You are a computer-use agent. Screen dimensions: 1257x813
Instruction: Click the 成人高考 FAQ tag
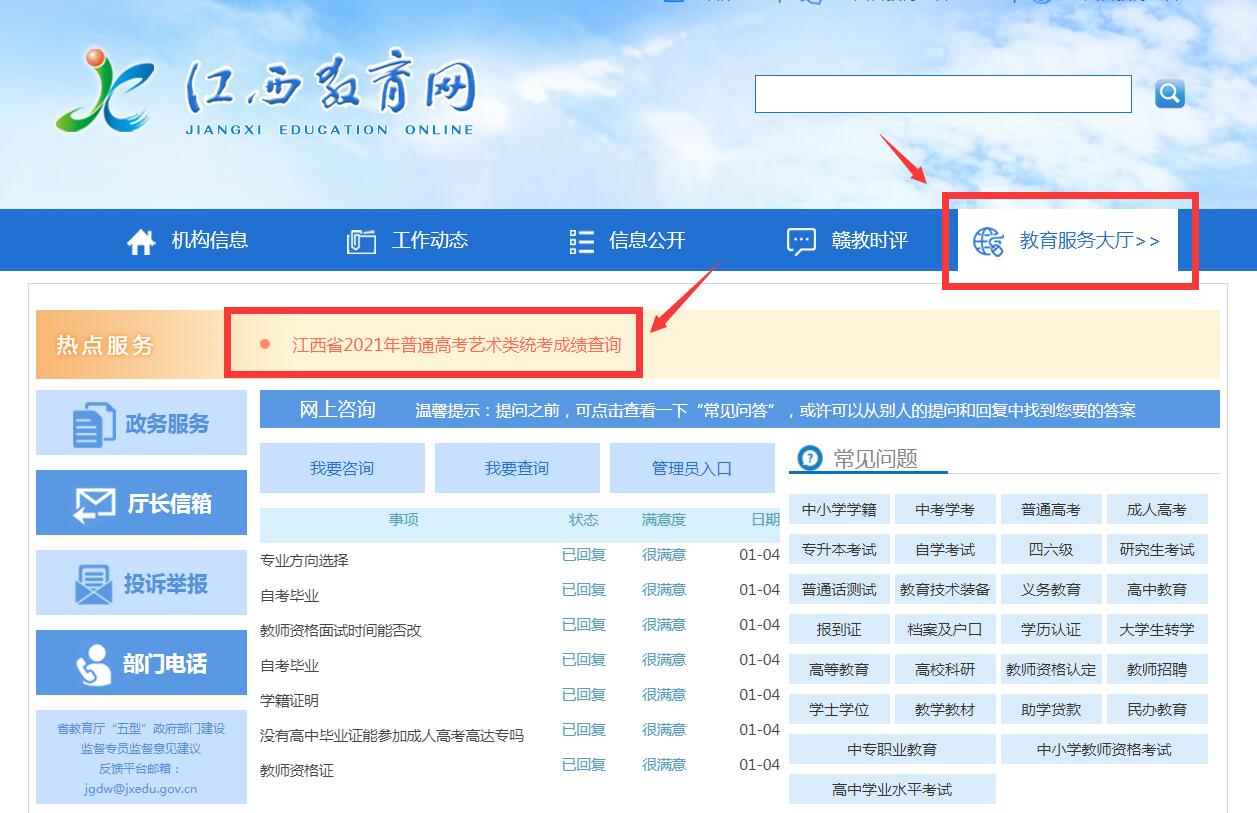coord(1157,509)
